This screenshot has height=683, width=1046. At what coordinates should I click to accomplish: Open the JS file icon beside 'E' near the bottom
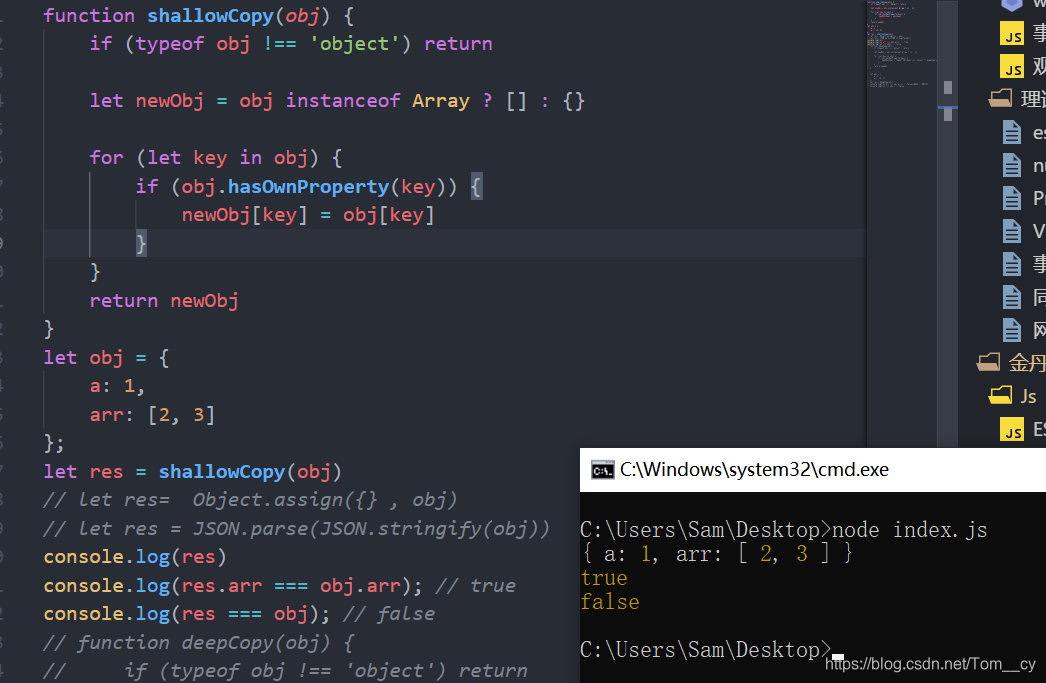coord(1011,430)
